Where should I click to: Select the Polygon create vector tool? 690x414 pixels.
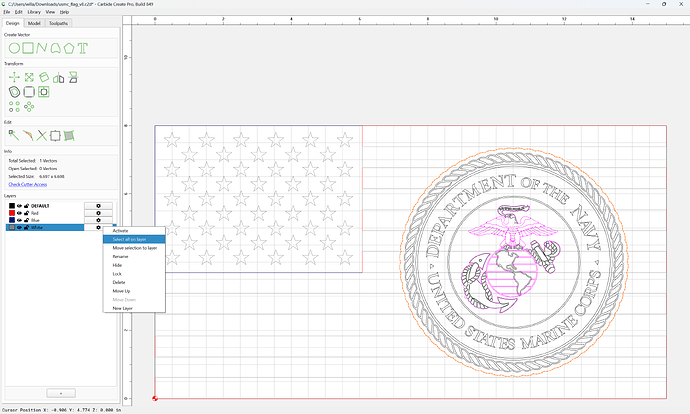point(69,48)
